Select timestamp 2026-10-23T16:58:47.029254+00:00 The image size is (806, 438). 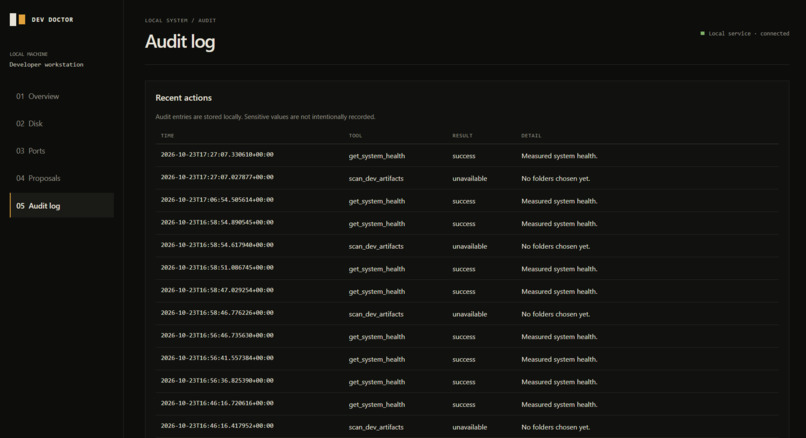tap(217, 290)
